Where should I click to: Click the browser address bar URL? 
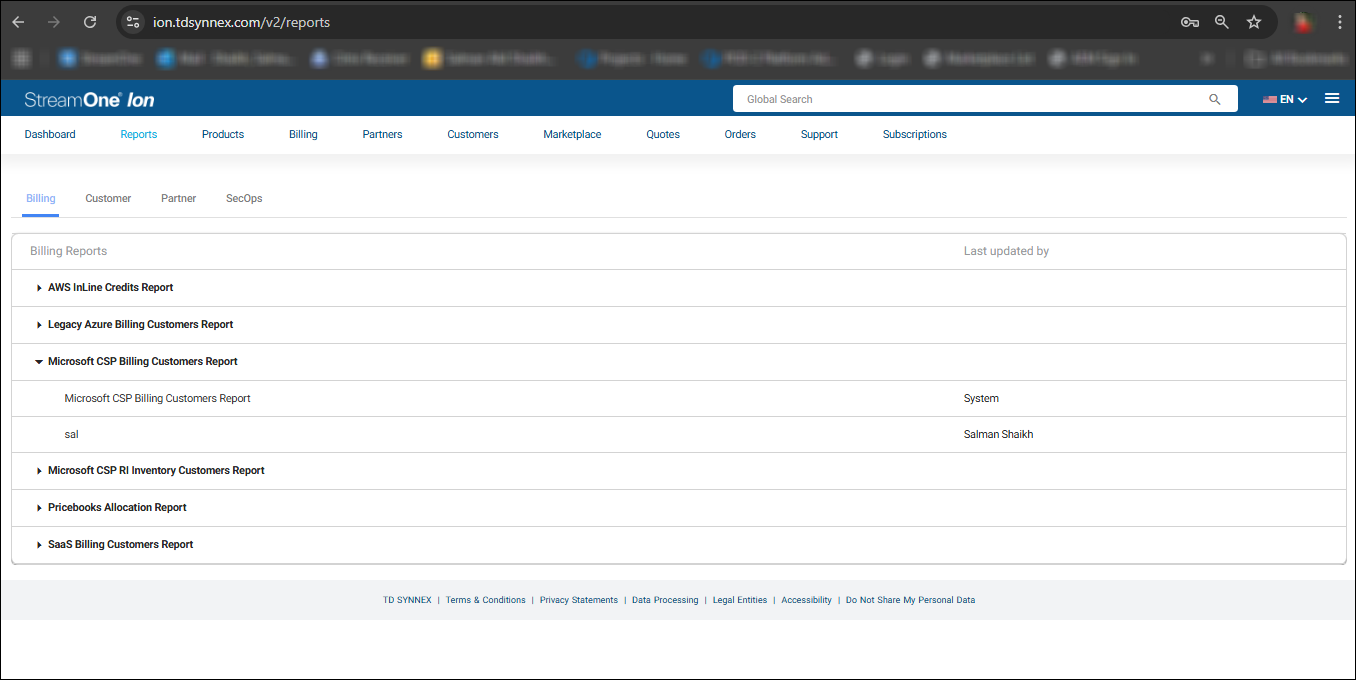(x=241, y=22)
